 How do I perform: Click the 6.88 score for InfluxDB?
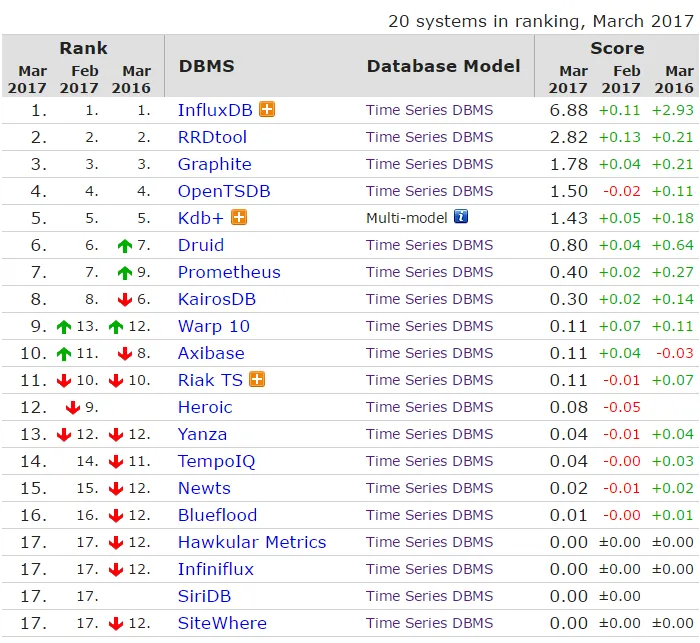tap(568, 110)
